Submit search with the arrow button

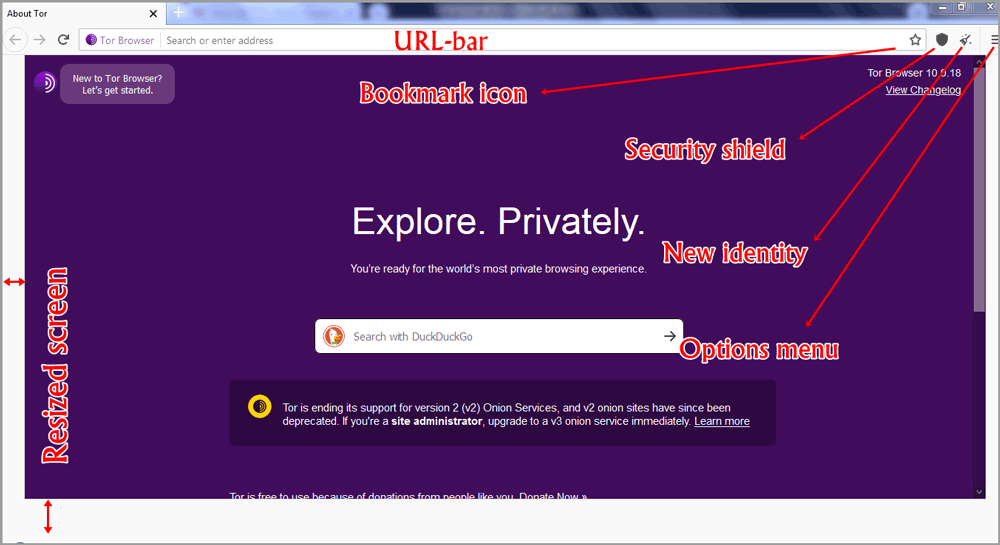tap(670, 336)
